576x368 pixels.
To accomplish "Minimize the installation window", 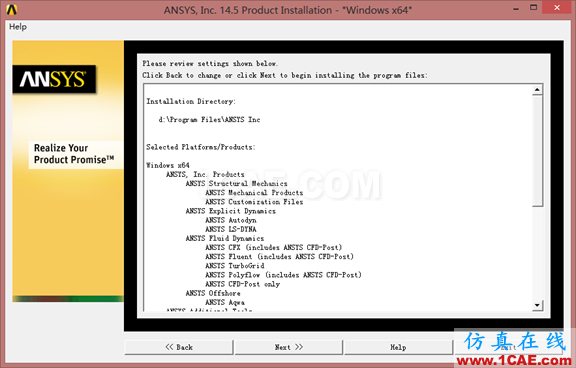I will [x=516, y=9].
